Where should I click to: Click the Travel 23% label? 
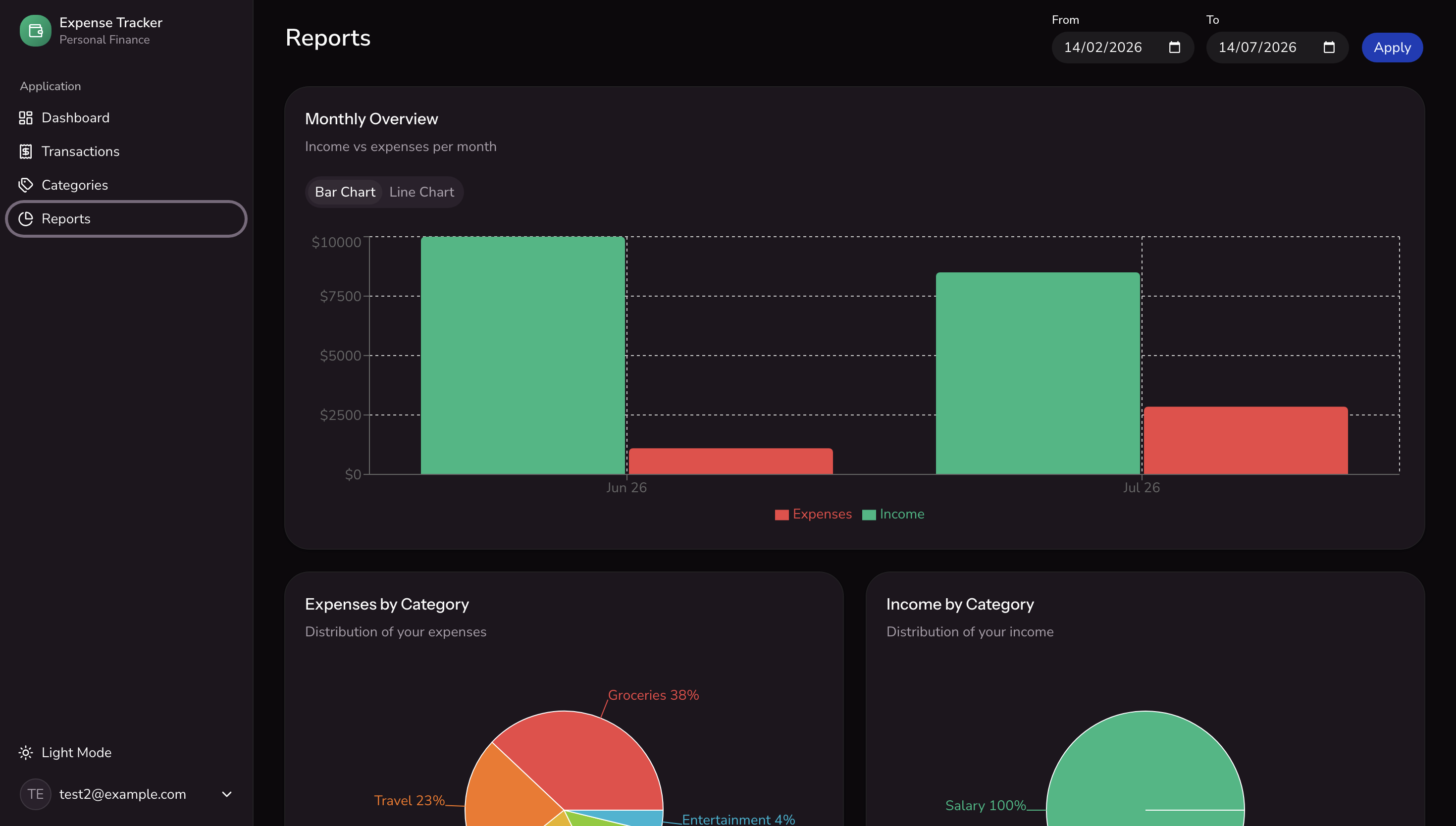[x=410, y=801]
